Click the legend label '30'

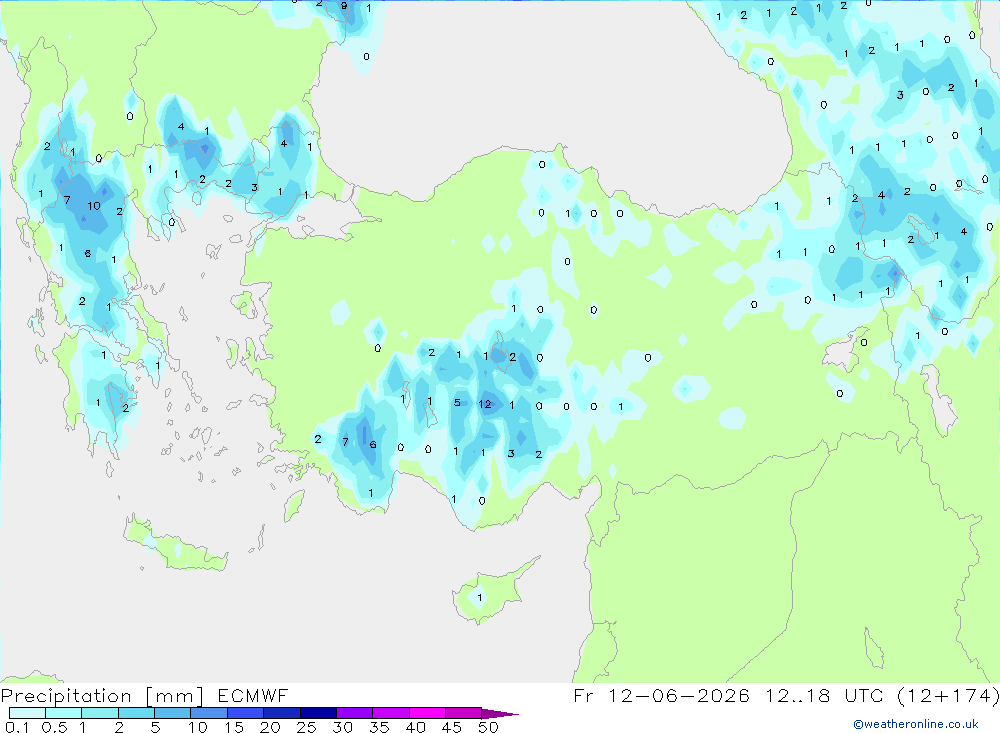343,727
